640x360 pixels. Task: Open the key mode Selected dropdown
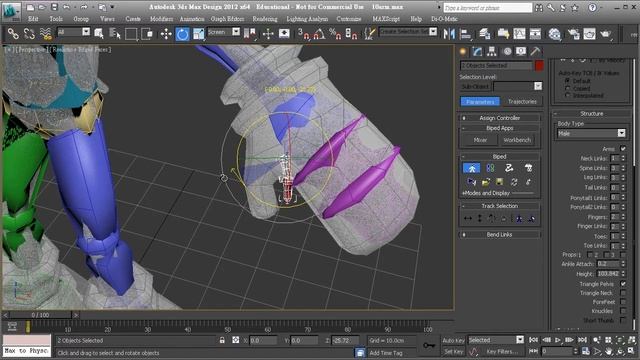pyautogui.click(x=496, y=340)
